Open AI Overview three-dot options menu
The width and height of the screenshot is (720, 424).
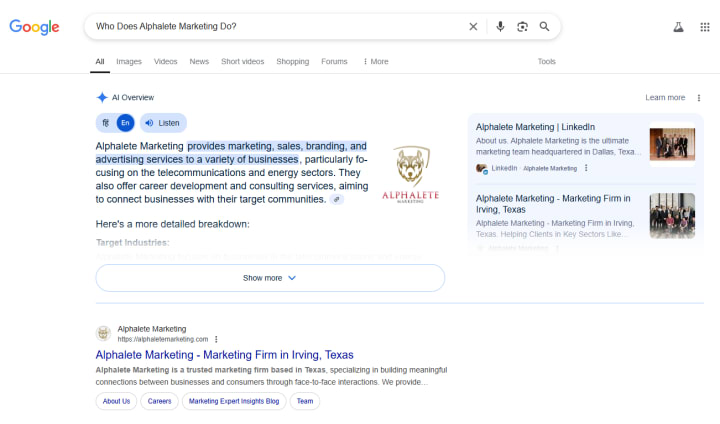pos(699,98)
